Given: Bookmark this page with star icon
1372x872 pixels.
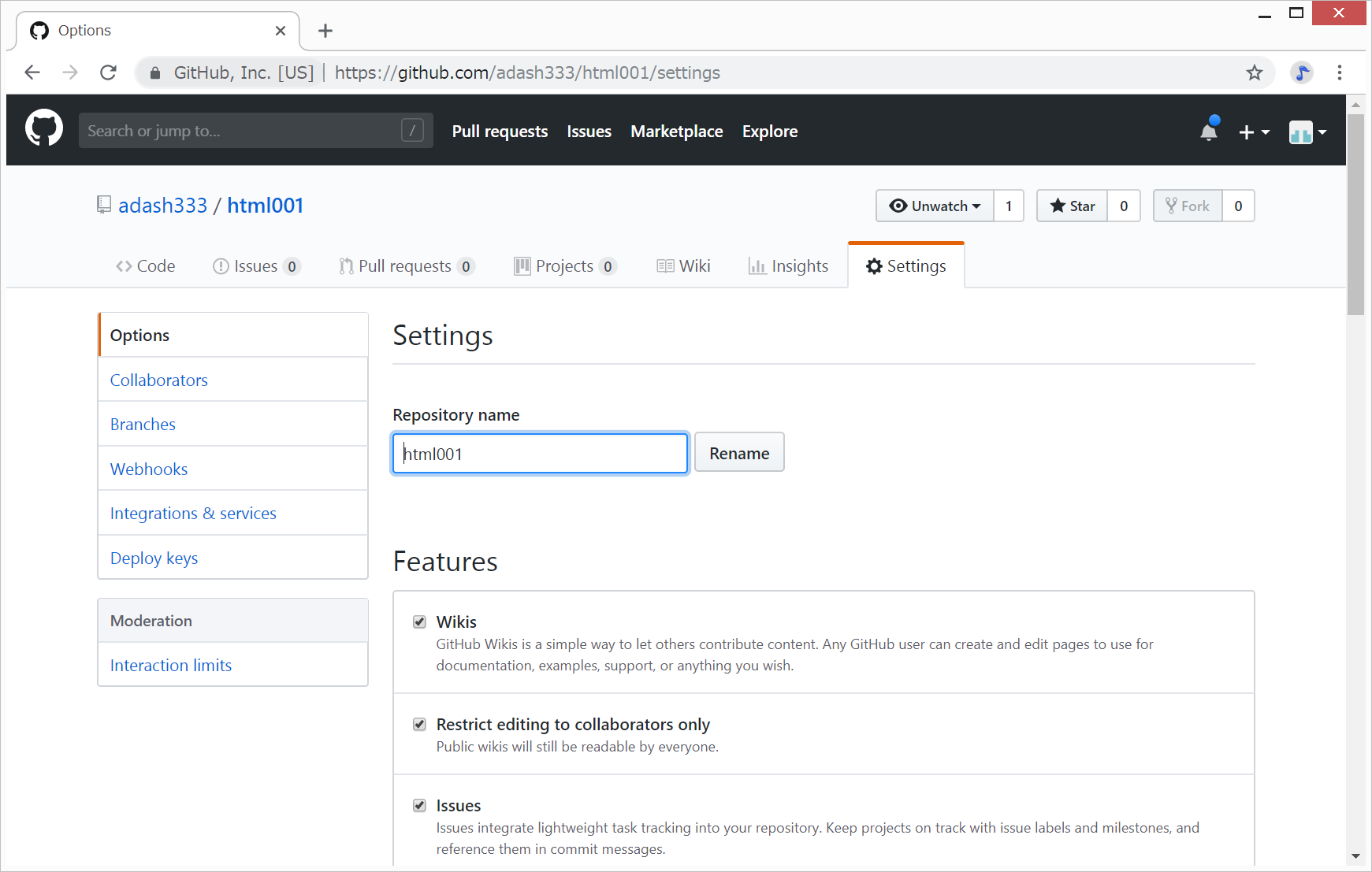Looking at the screenshot, I should tap(1254, 73).
